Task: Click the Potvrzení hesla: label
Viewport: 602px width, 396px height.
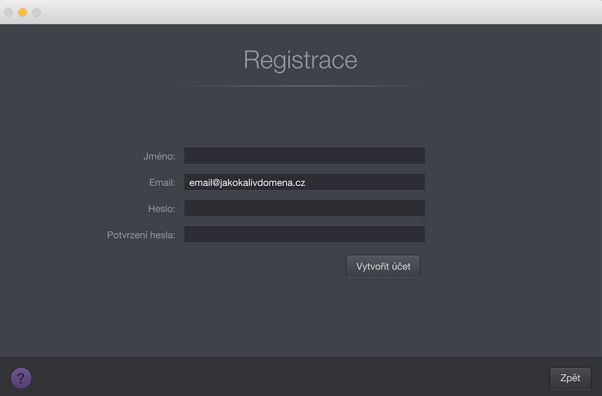Action: (141, 235)
